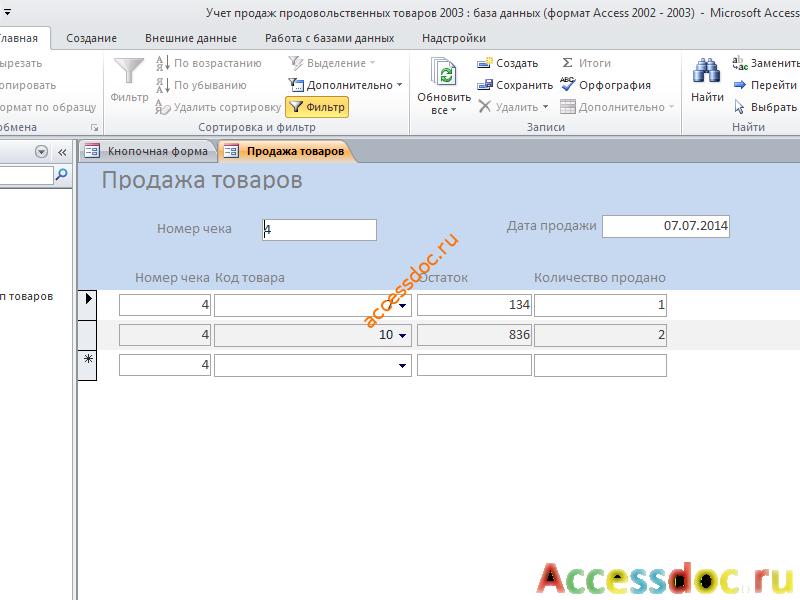Select the new record asterisk selector
This screenshot has height=600, width=800.
(x=87, y=365)
